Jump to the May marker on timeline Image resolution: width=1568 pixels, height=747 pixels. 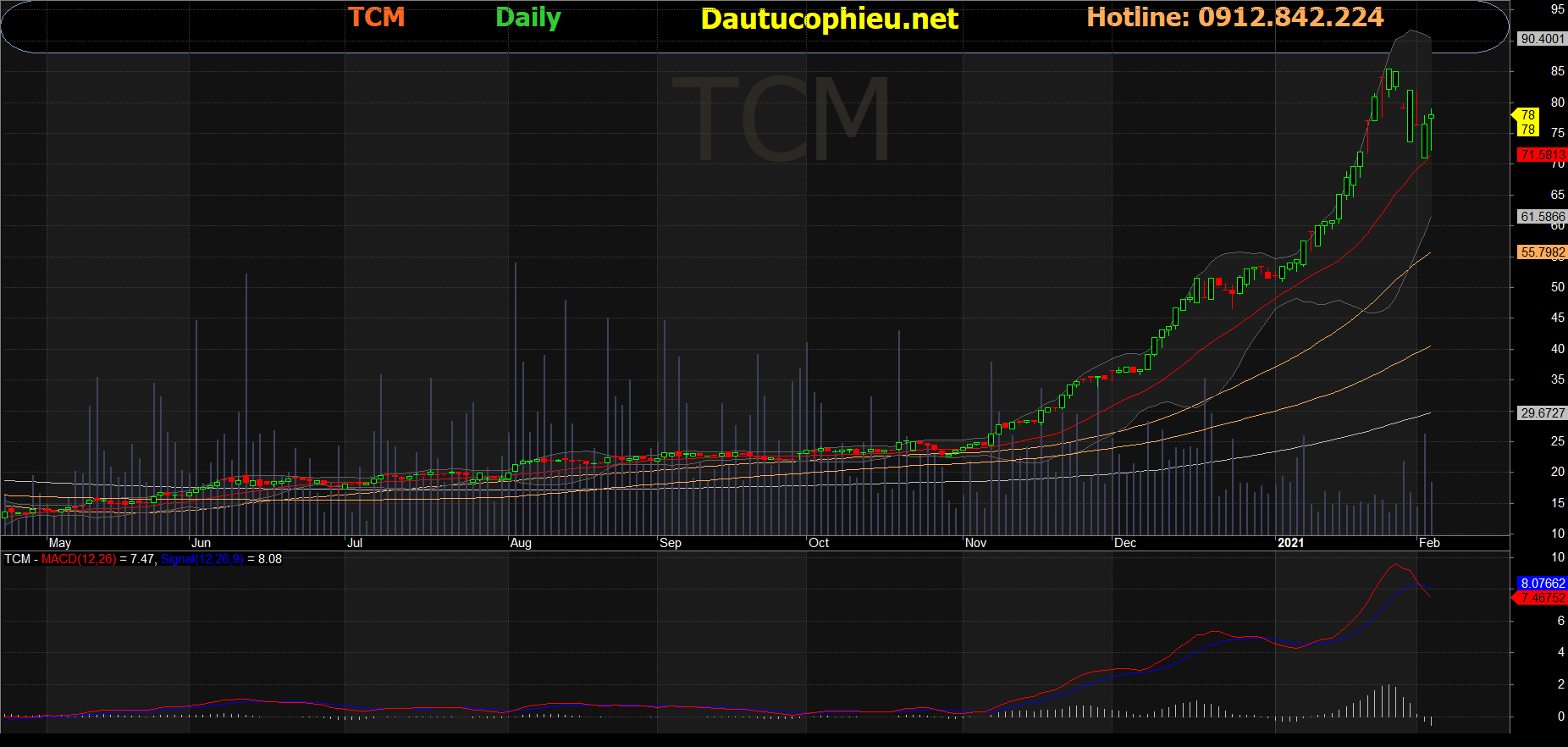60,543
